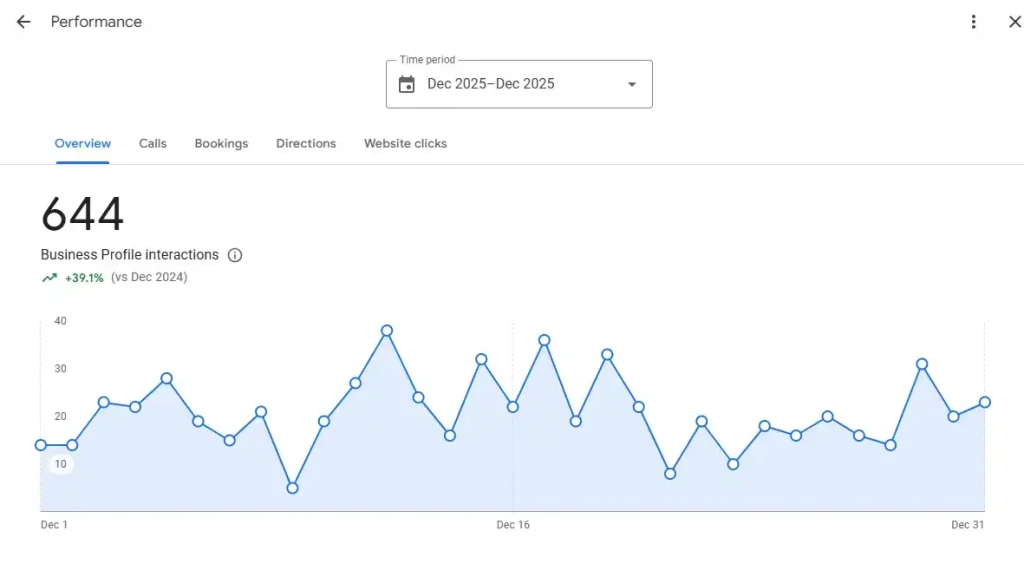
Task: Show the Website clicks tab
Action: 405,144
